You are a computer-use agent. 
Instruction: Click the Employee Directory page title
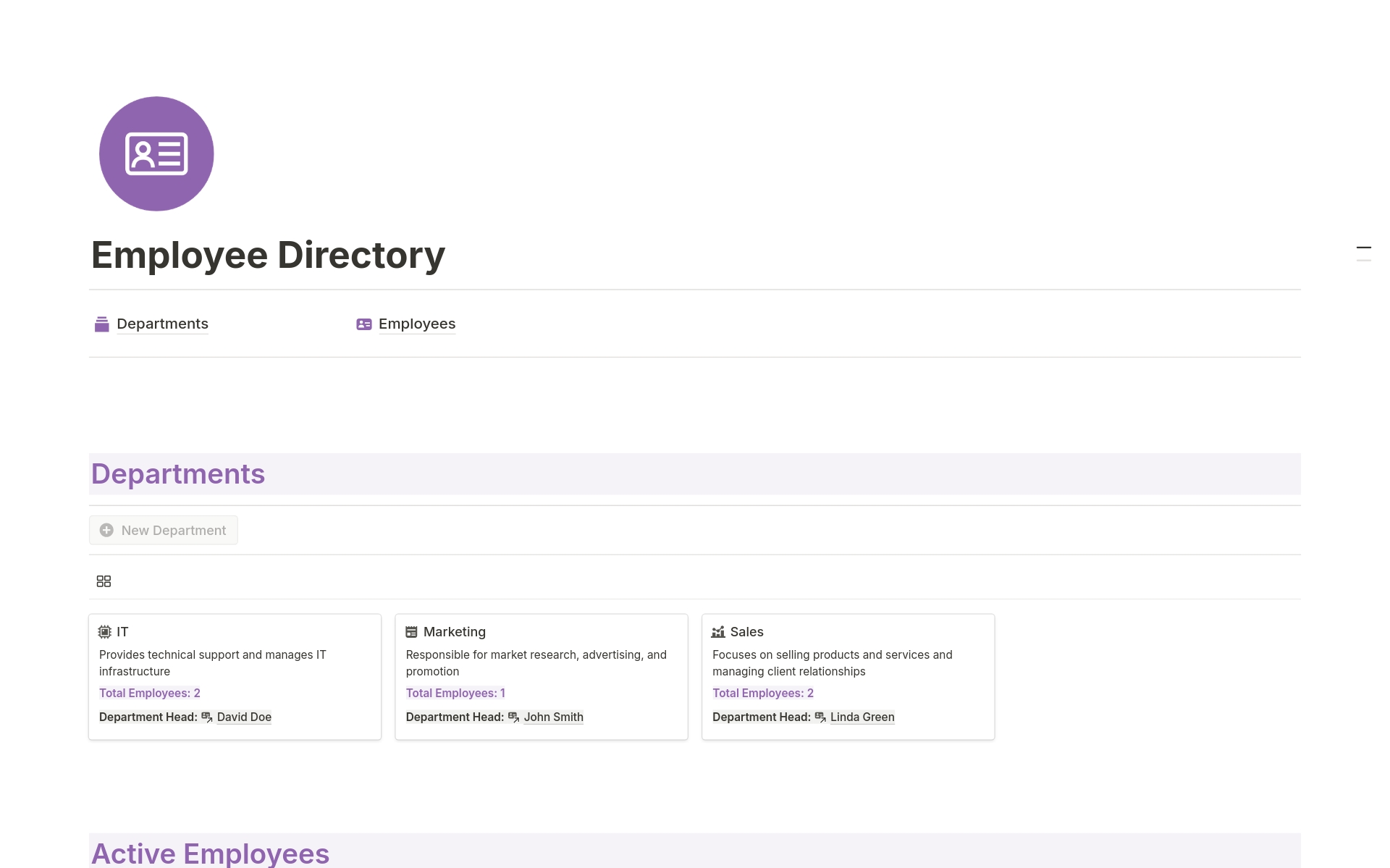coord(268,255)
